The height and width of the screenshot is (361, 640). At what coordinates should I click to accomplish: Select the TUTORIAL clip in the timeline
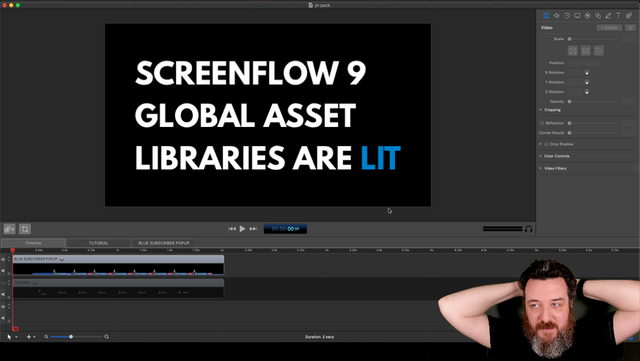(x=118, y=289)
